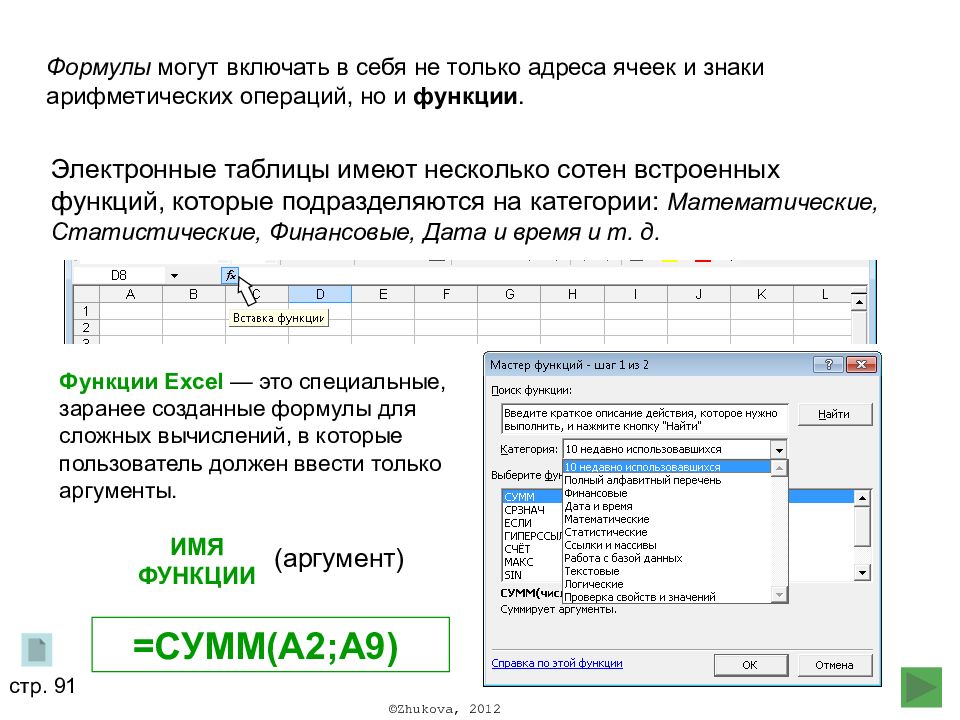Click the D8 name box field
Image resolution: width=960 pixels, height=720 pixels.
[119, 276]
